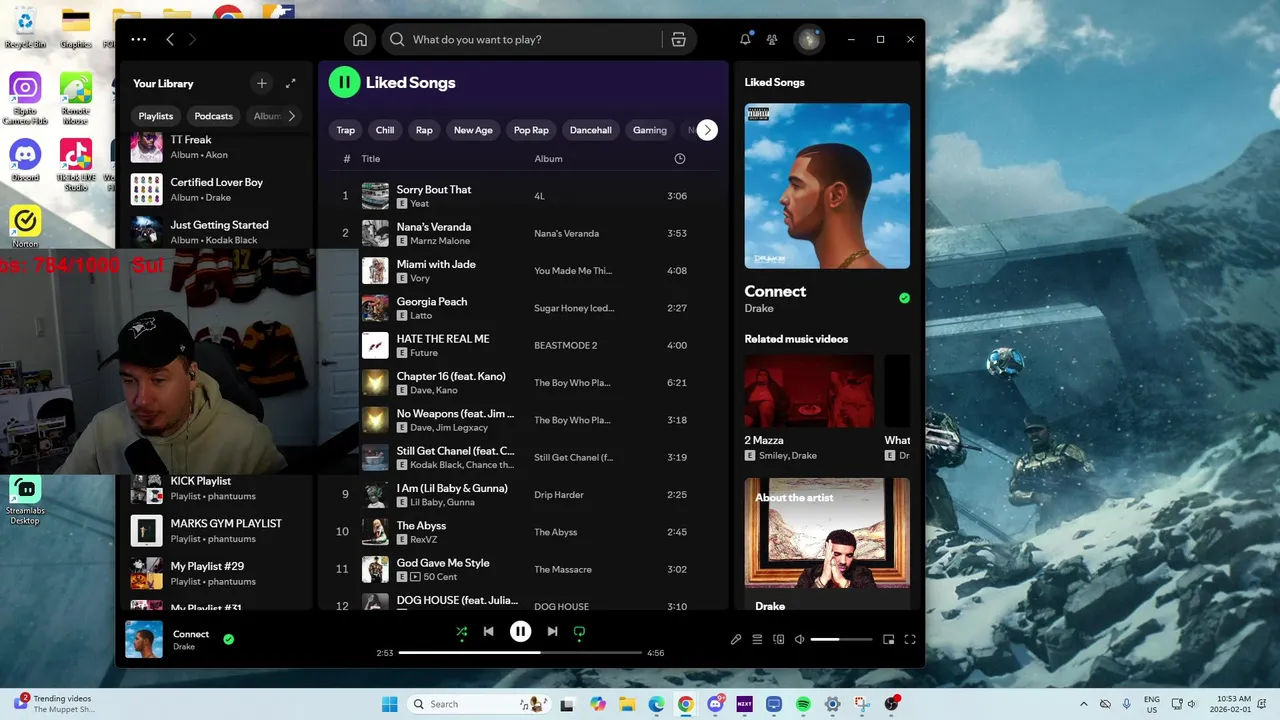Toggle liked checkmark next to now-playing title
The width and height of the screenshot is (1280, 720).
point(228,639)
